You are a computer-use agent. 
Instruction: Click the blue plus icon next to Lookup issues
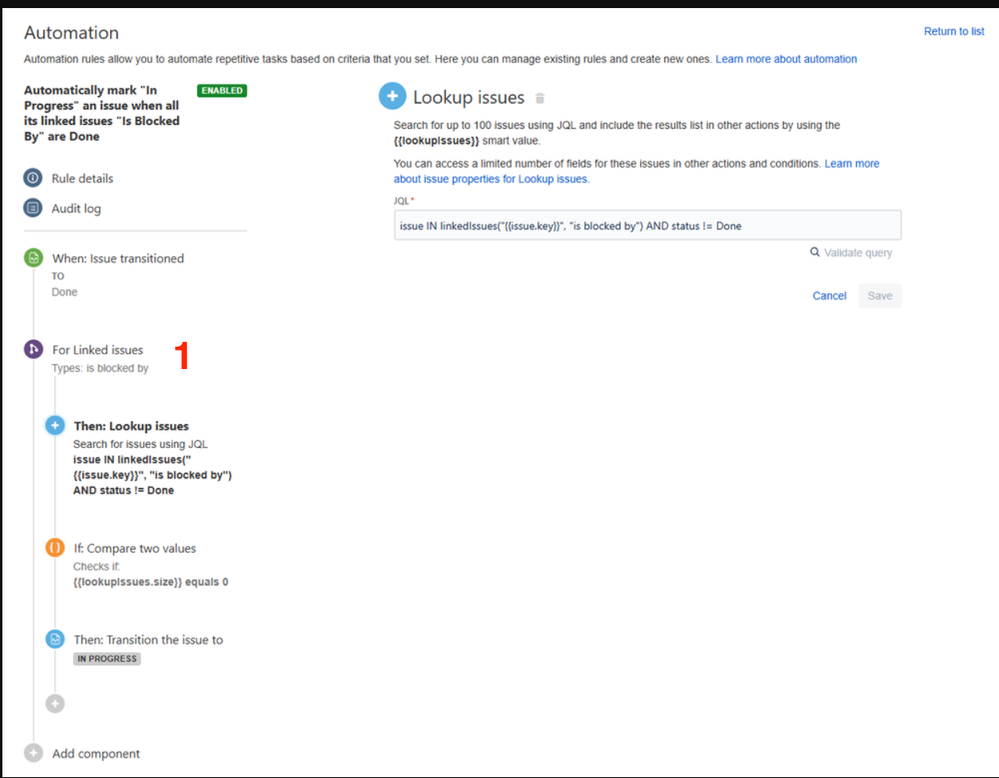point(392,96)
